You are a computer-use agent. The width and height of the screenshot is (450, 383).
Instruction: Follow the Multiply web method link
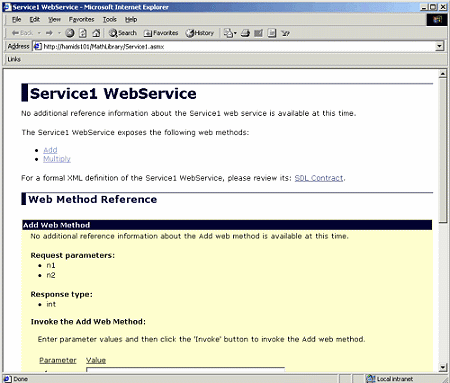click(x=57, y=159)
